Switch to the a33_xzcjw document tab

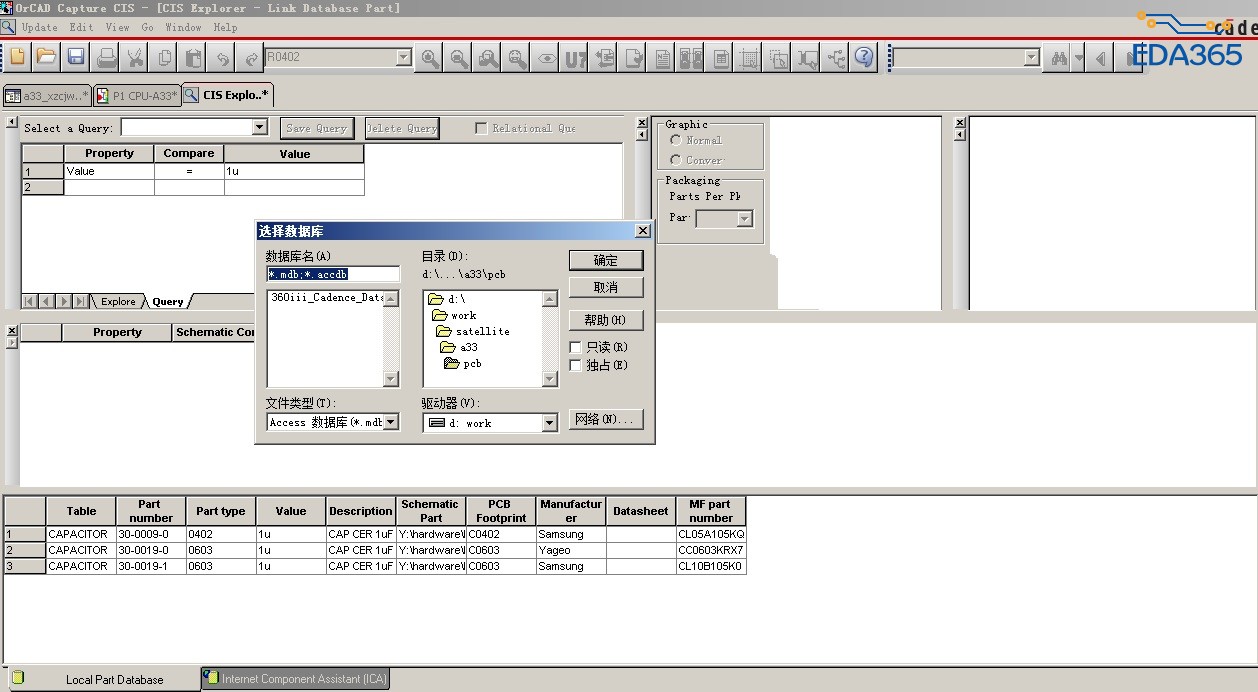click(x=47, y=96)
